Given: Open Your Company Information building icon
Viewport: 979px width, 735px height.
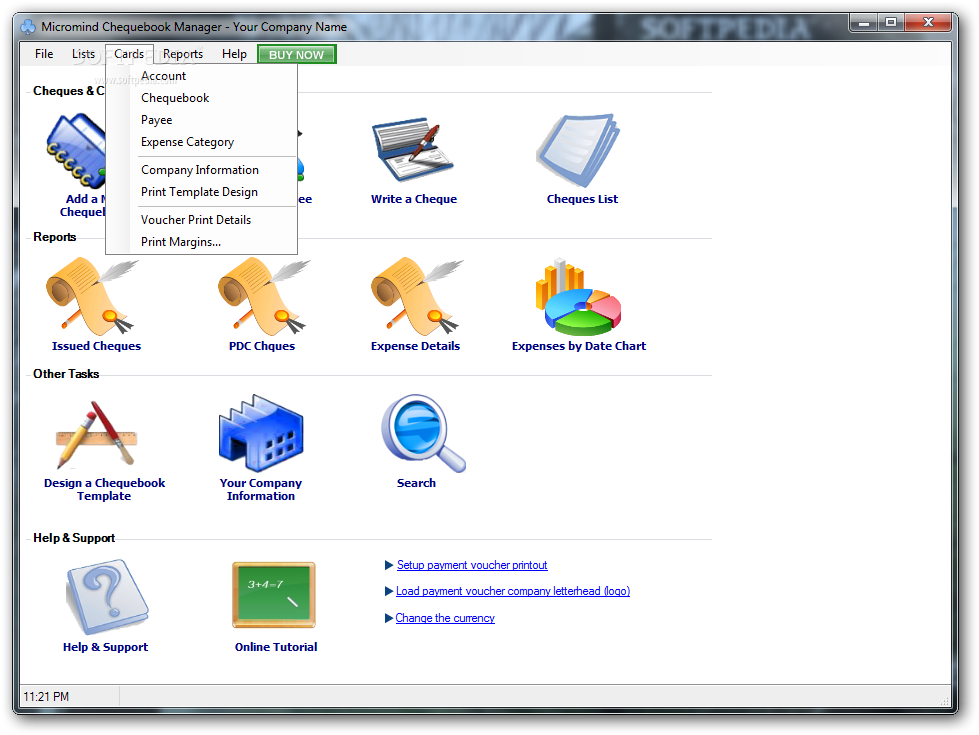Looking at the screenshot, I should point(261,433).
